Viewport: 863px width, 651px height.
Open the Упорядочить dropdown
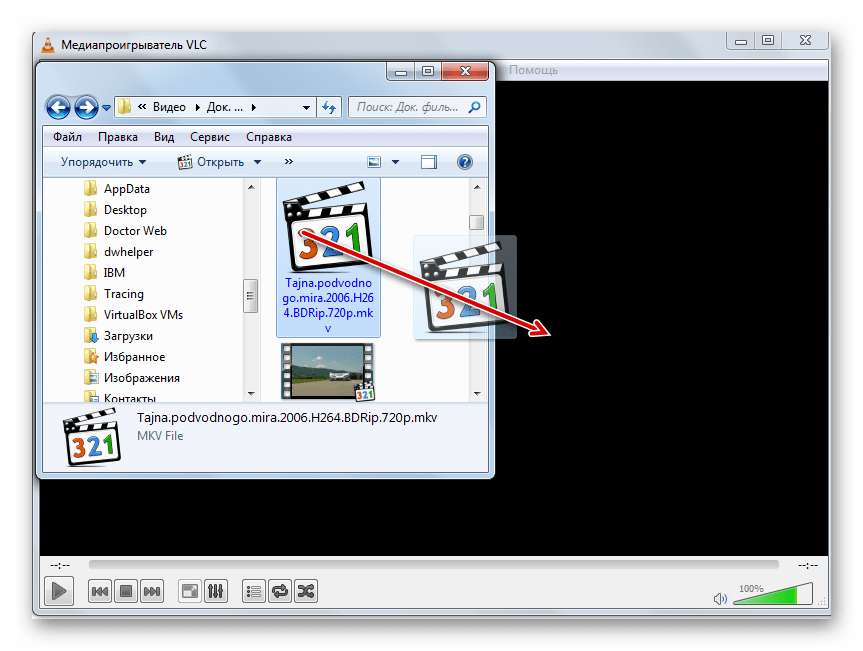click(x=103, y=162)
